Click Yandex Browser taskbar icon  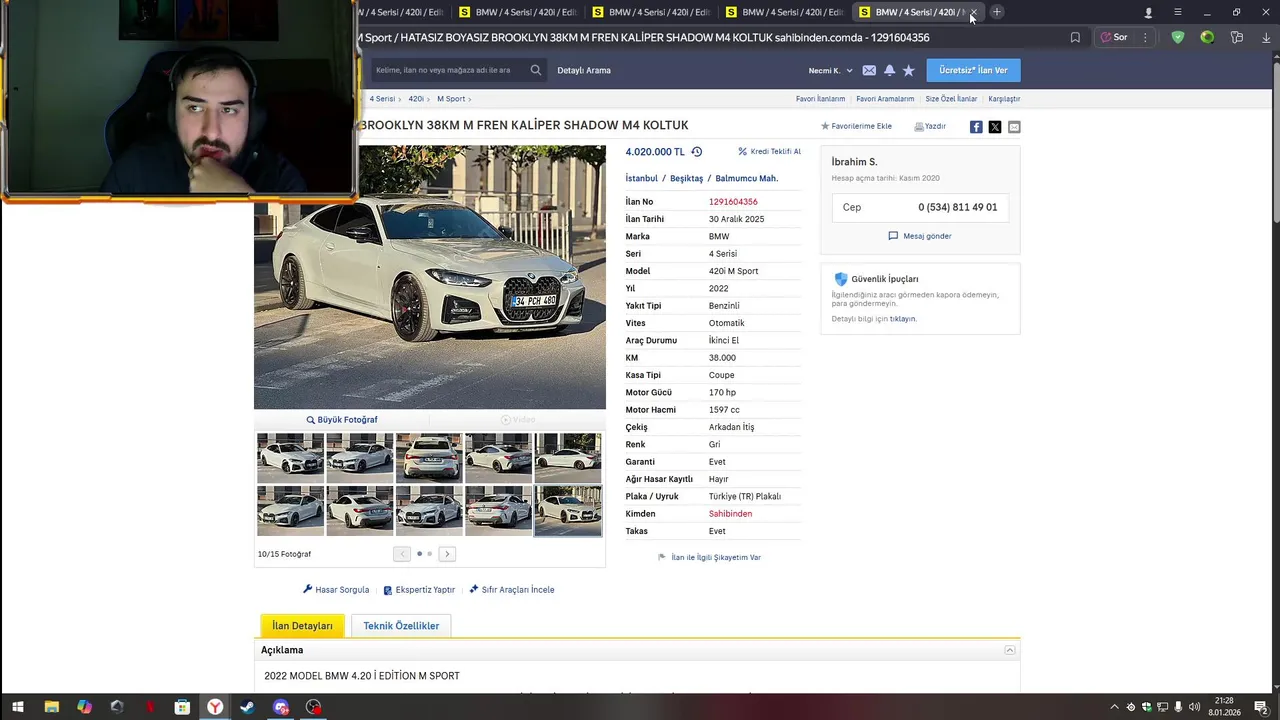click(x=215, y=707)
